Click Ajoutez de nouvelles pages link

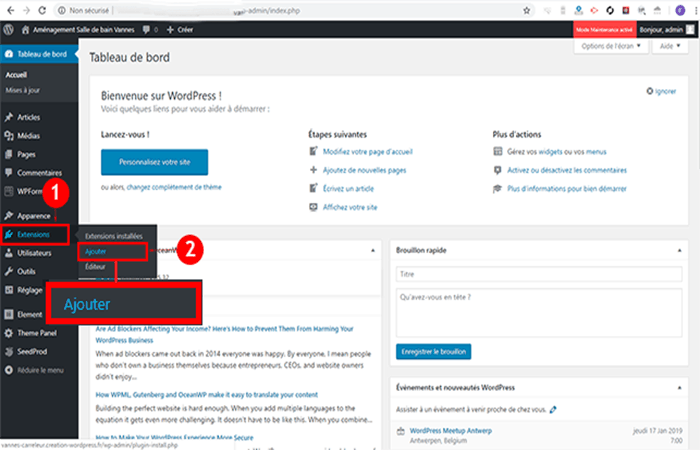365,170
